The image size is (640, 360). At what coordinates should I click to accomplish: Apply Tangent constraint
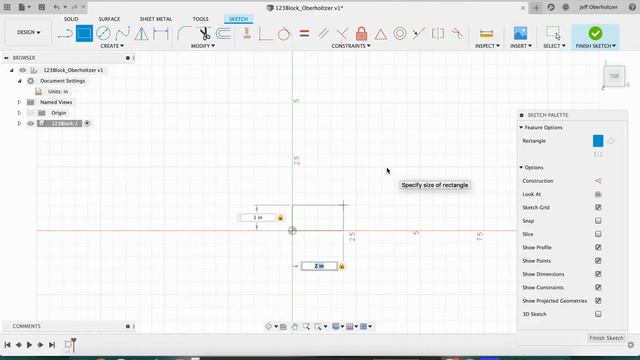[284, 33]
